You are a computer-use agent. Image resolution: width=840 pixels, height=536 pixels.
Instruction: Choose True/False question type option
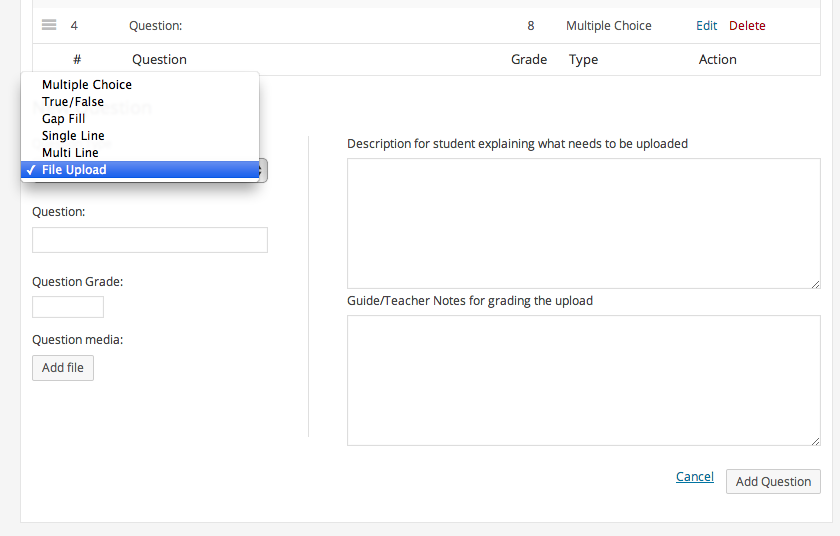73,102
